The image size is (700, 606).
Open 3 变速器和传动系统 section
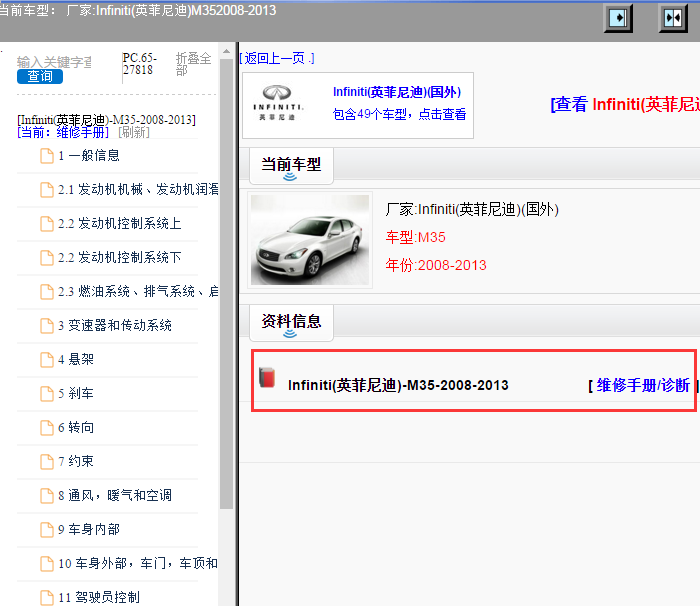pos(115,325)
